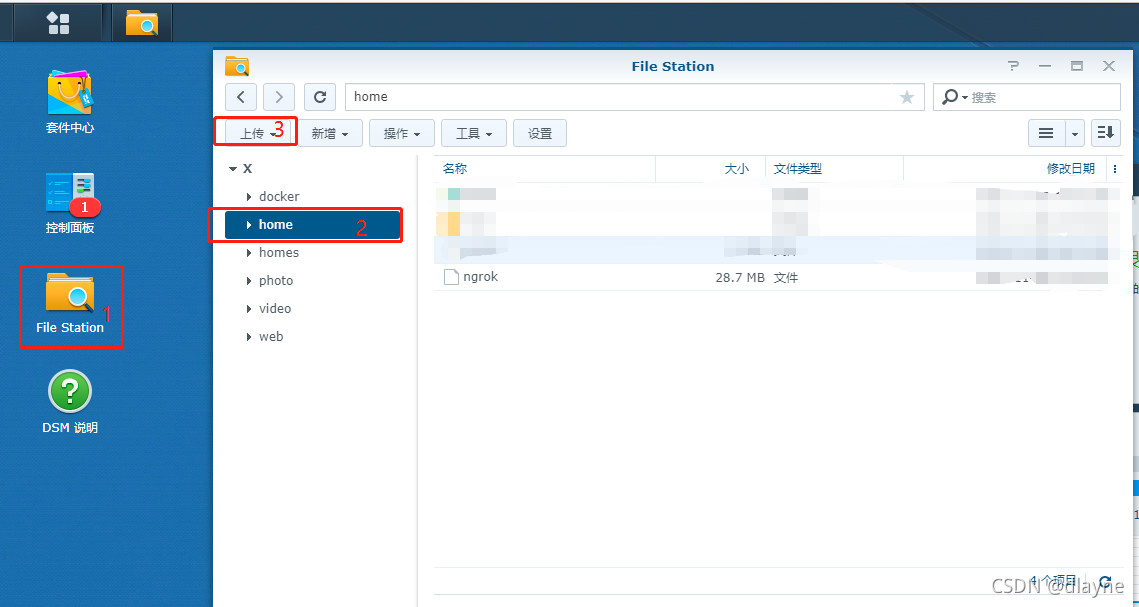This screenshot has width=1139, height=607.
Task: Select the docker folder in tree
Action: (x=279, y=197)
